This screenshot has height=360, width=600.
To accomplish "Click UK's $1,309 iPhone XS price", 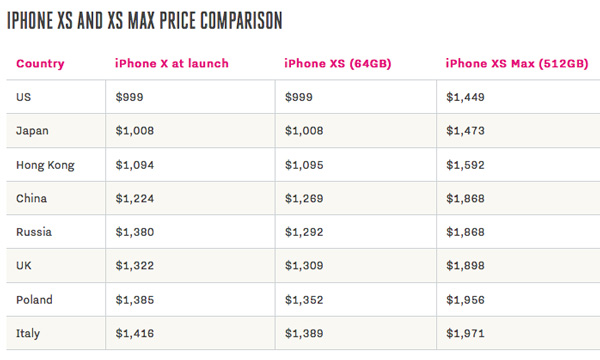I will tap(304, 266).
